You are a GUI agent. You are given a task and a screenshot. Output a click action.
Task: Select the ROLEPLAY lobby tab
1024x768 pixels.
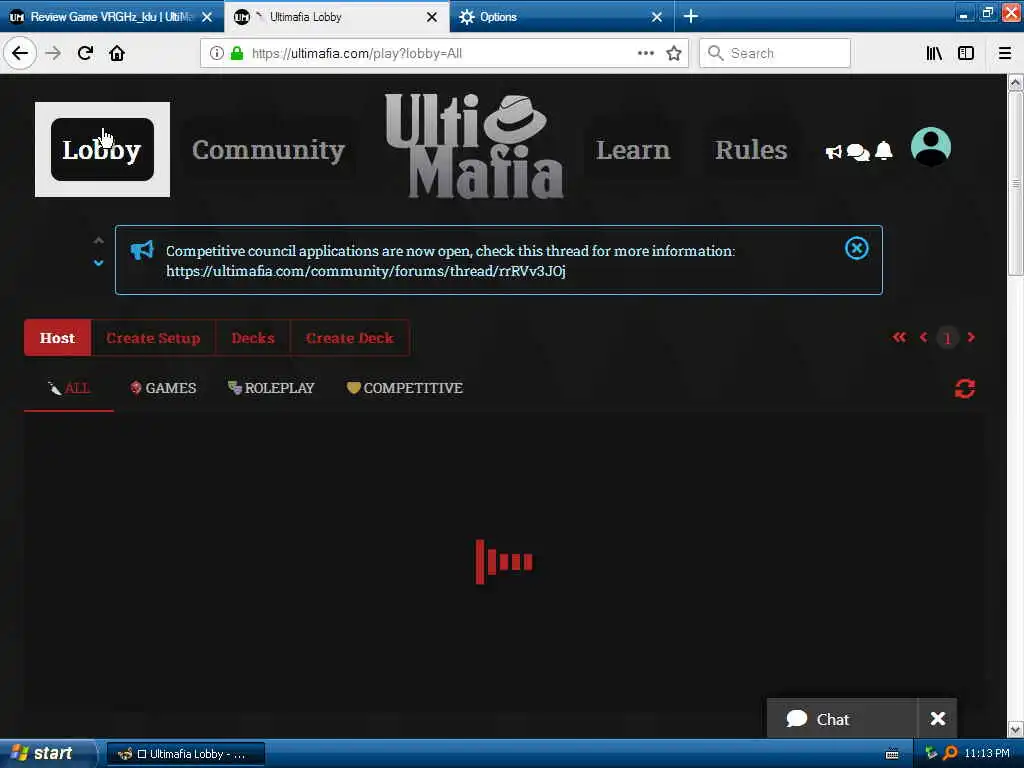271,388
